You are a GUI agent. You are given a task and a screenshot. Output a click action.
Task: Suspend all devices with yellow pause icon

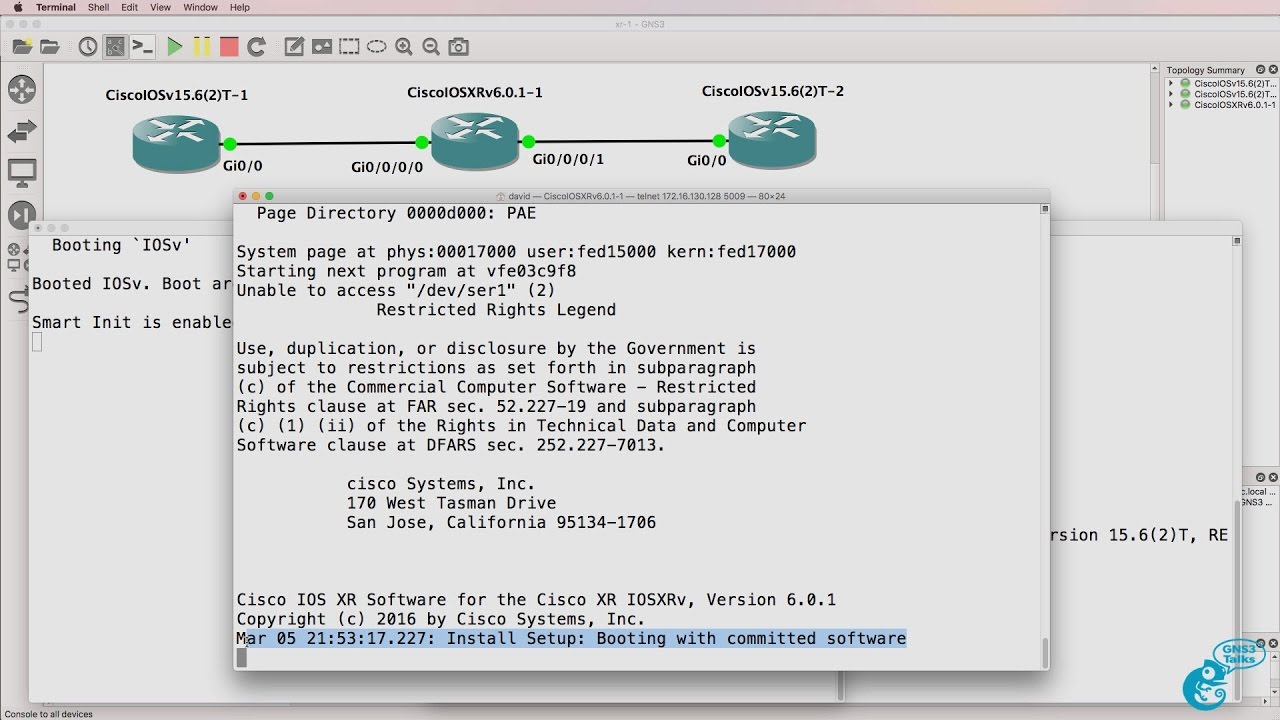tap(202, 46)
